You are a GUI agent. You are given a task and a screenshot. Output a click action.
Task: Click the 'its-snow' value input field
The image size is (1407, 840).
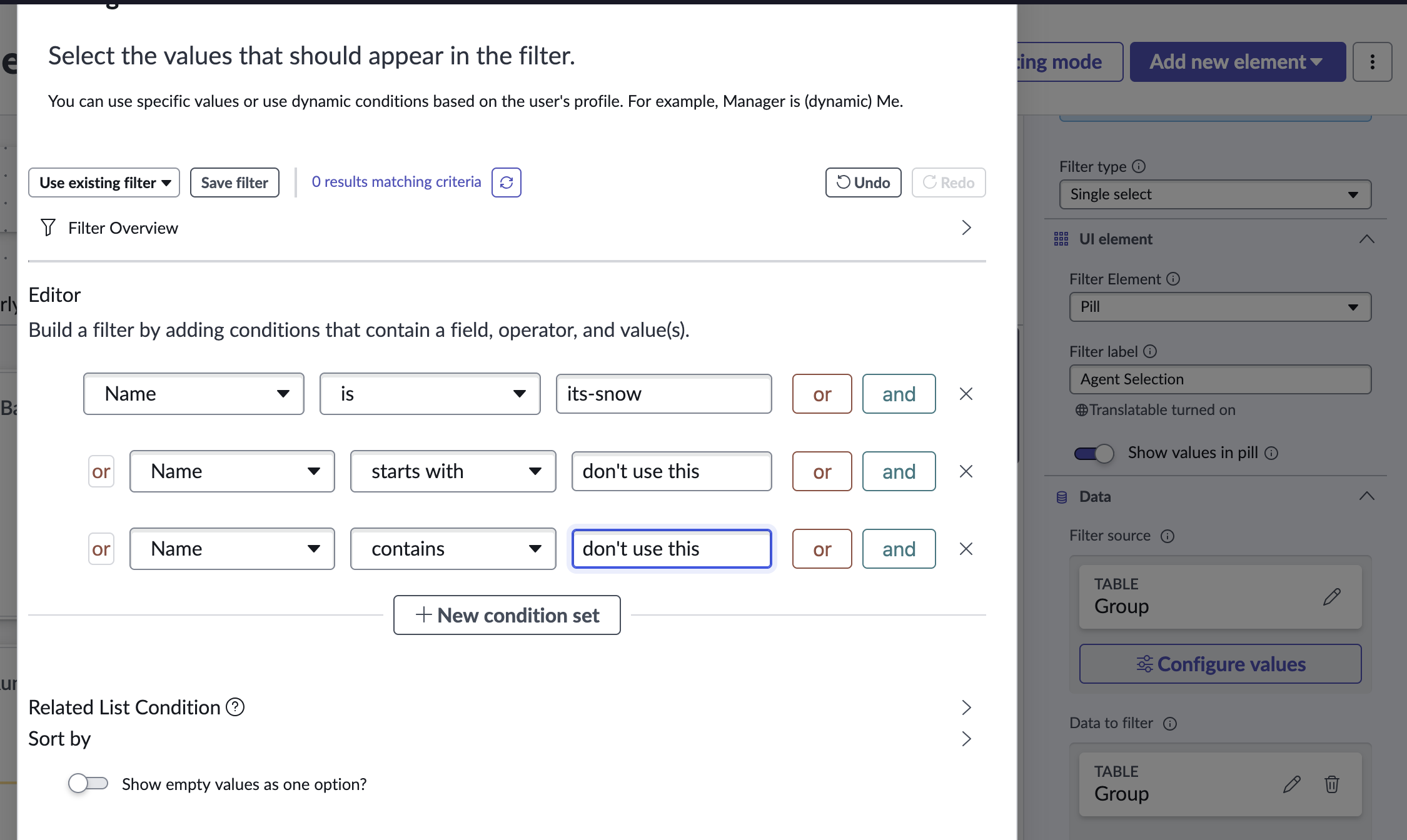pyautogui.click(x=663, y=394)
